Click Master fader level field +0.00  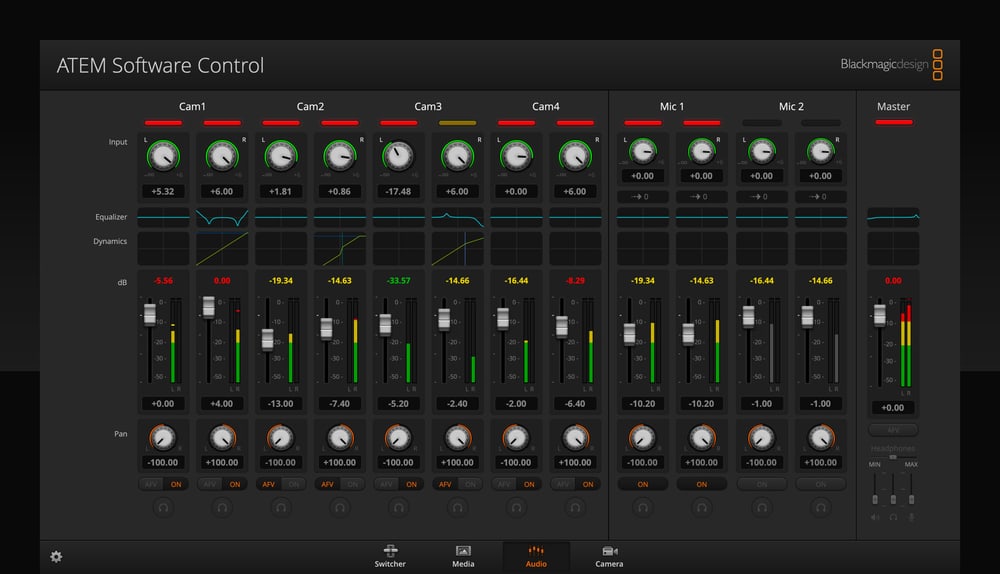pyautogui.click(x=893, y=408)
